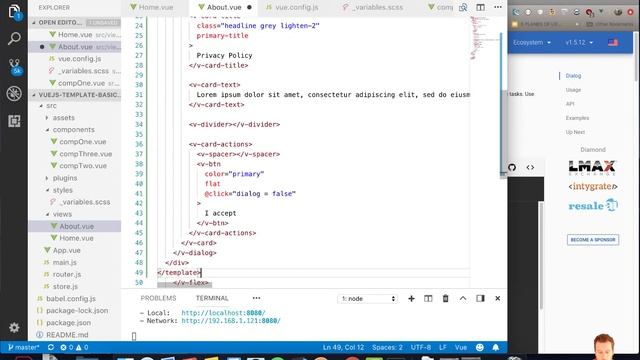Image resolution: width=640 pixels, height=360 pixels.
Task: Click the sync changes icon in status bar
Action: (51, 347)
